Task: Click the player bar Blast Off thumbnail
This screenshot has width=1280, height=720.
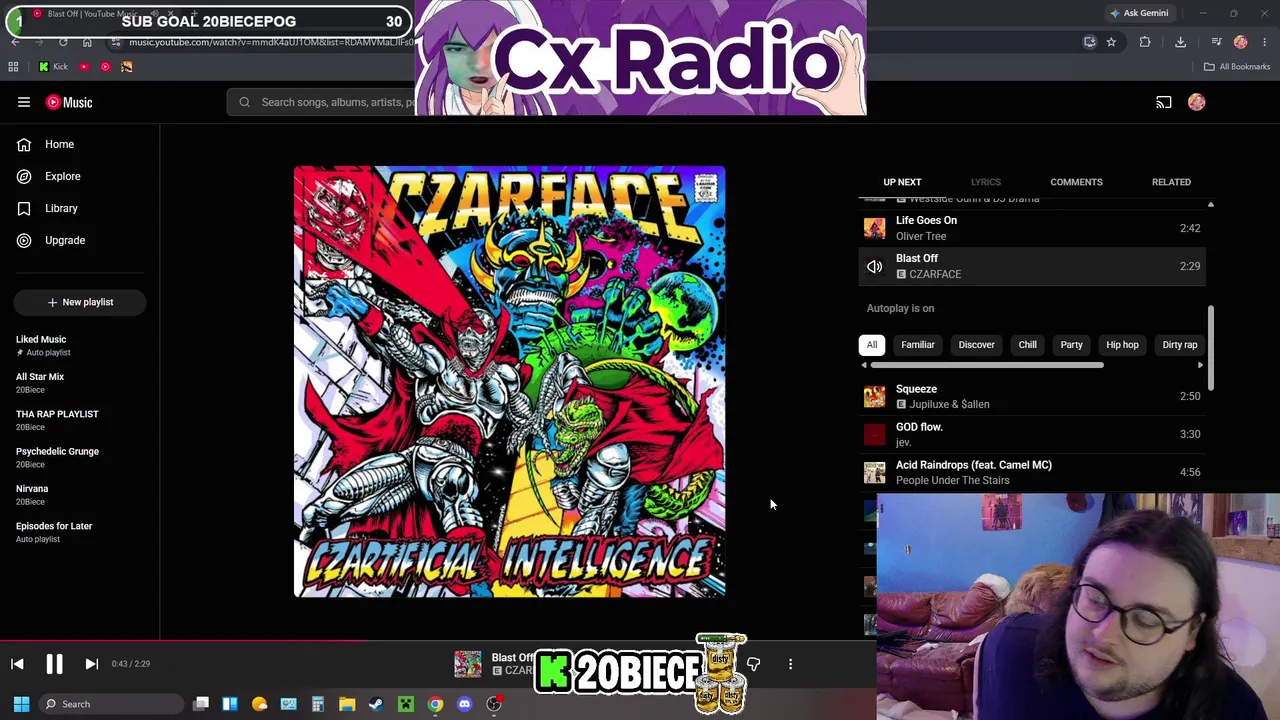Action: [467, 664]
